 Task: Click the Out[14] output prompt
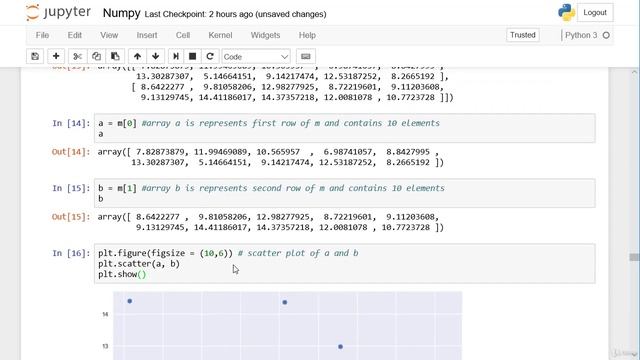point(70,152)
